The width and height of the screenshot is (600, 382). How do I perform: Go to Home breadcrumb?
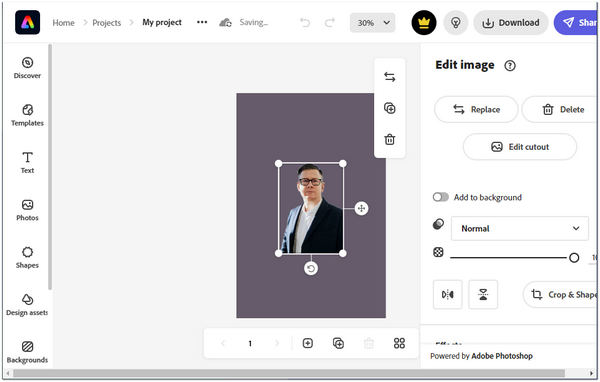tap(64, 23)
